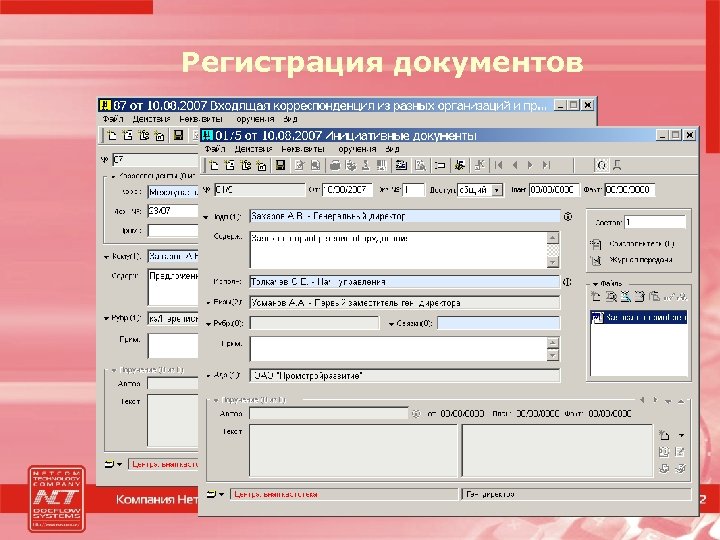This screenshot has height=540, width=720.
Task: Open Файл menu in back window
Action: (112, 119)
